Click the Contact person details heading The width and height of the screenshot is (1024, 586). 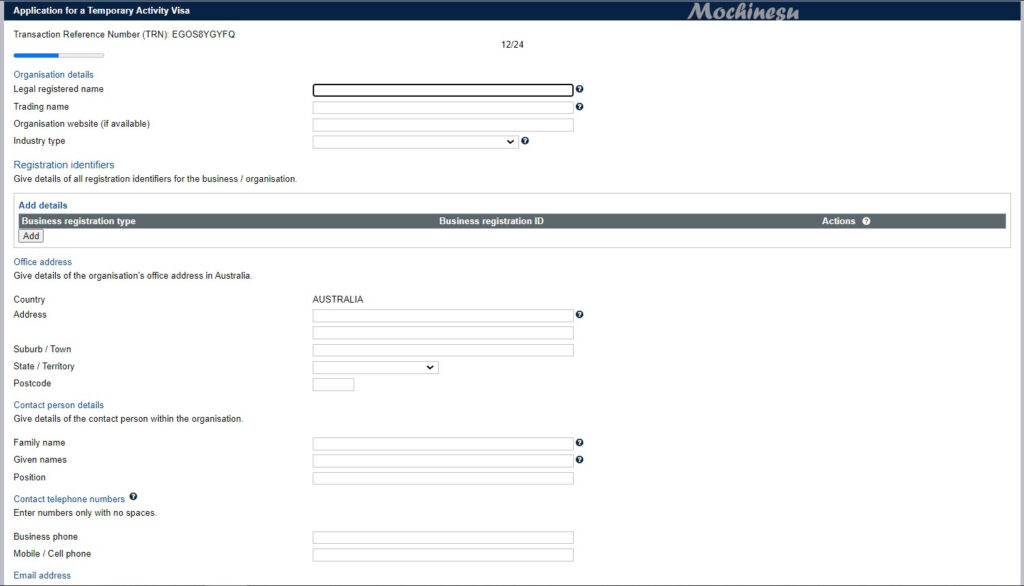click(59, 405)
